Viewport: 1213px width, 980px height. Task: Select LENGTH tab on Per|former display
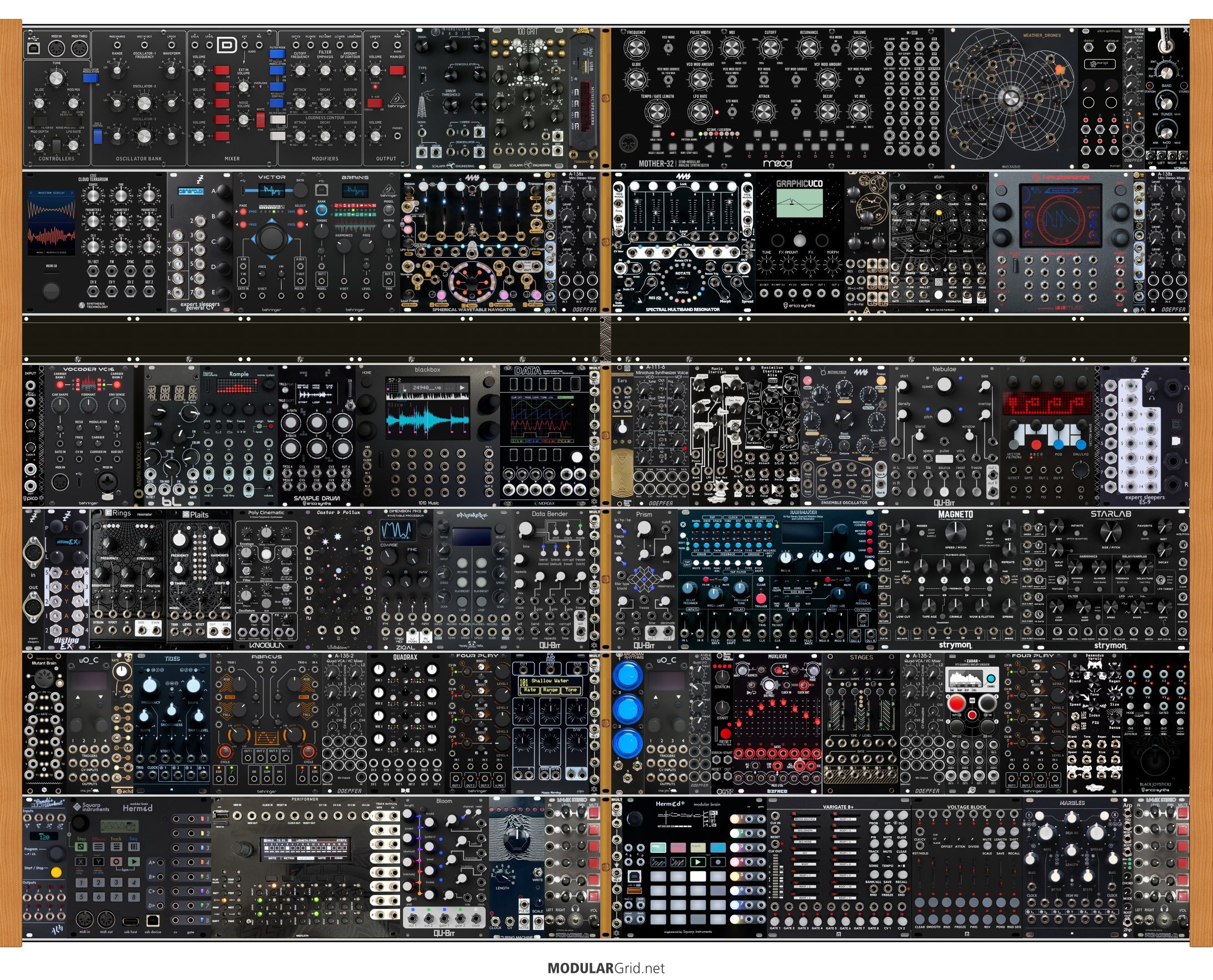pos(306,859)
